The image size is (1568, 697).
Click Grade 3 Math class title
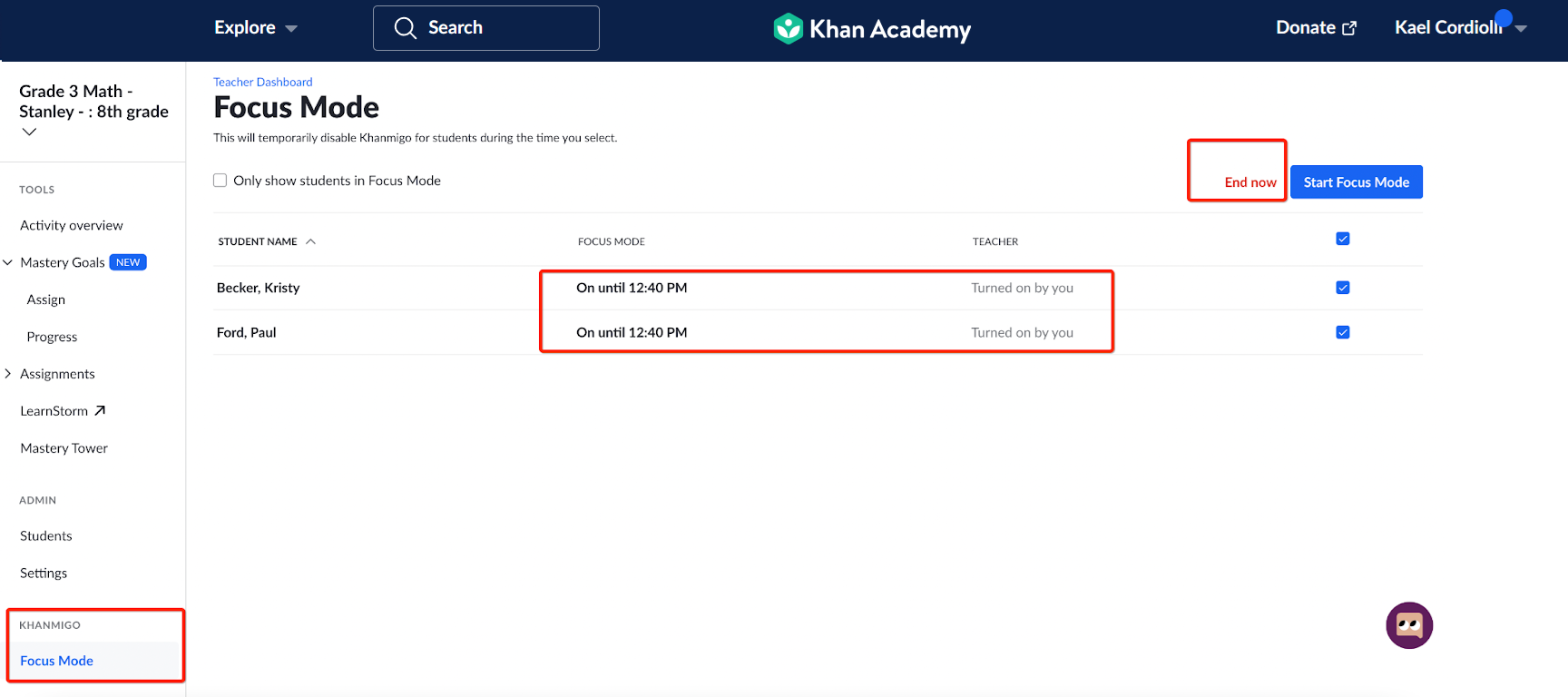[94, 101]
